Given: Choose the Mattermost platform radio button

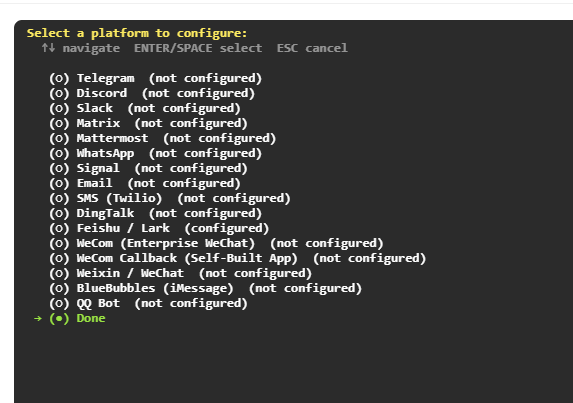Looking at the screenshot, I should (x=59, y=138).
